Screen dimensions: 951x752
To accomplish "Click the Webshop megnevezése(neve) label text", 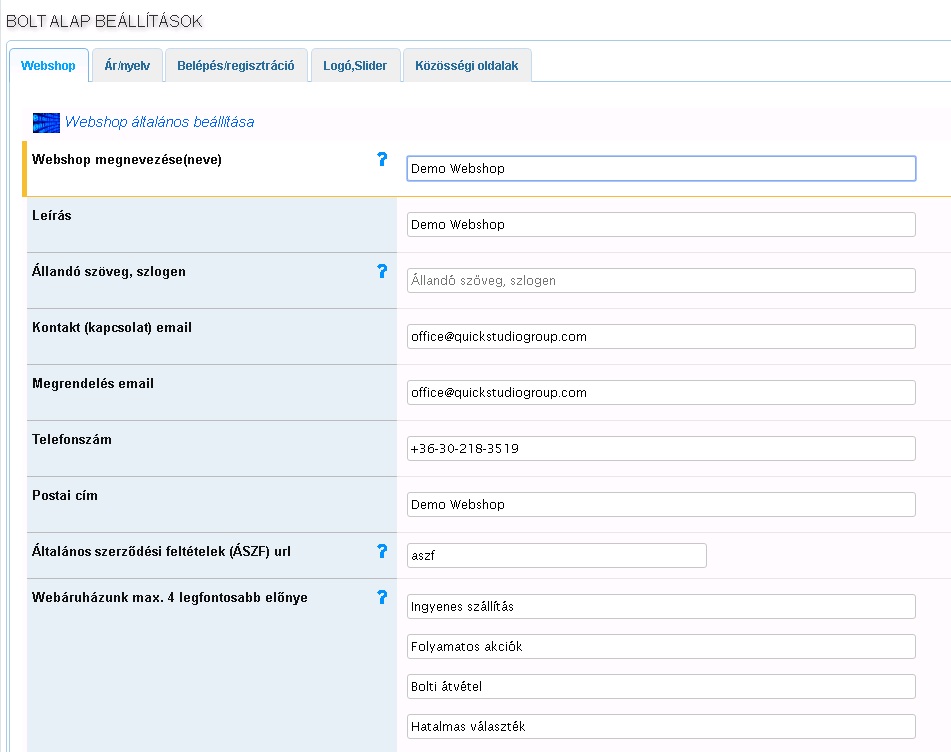I will coord(127,160).
